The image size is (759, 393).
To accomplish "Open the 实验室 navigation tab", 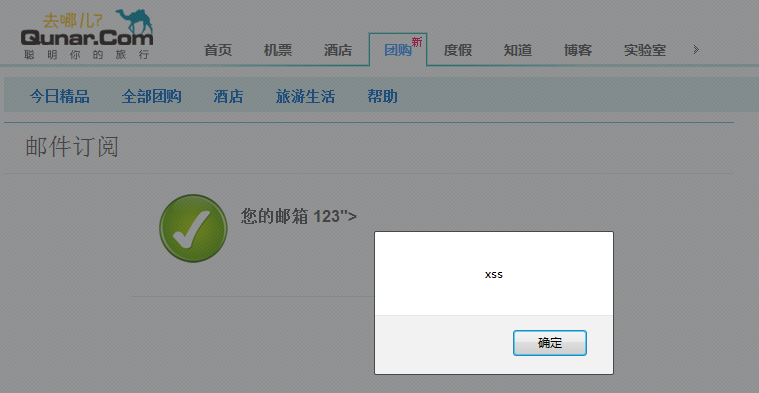I will tap(645, 50).
